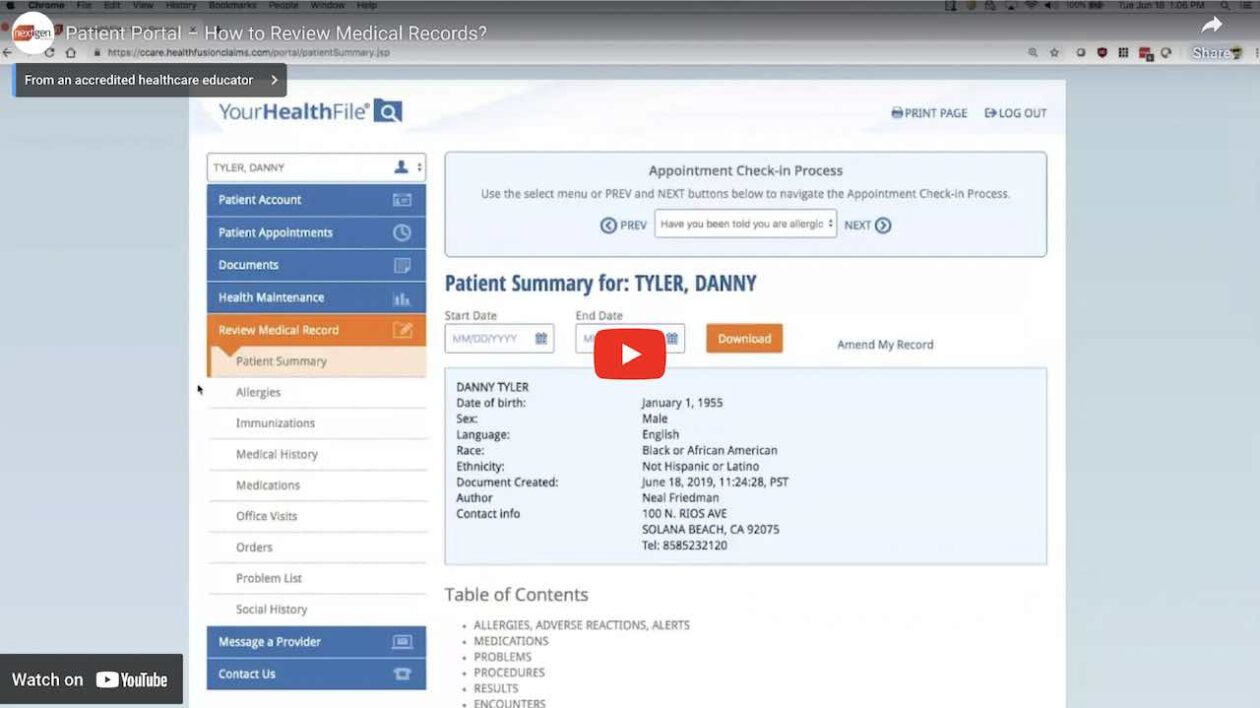Click the Amend My Record link
This screenshot has width=1260, height=708.
pos(885,344)
